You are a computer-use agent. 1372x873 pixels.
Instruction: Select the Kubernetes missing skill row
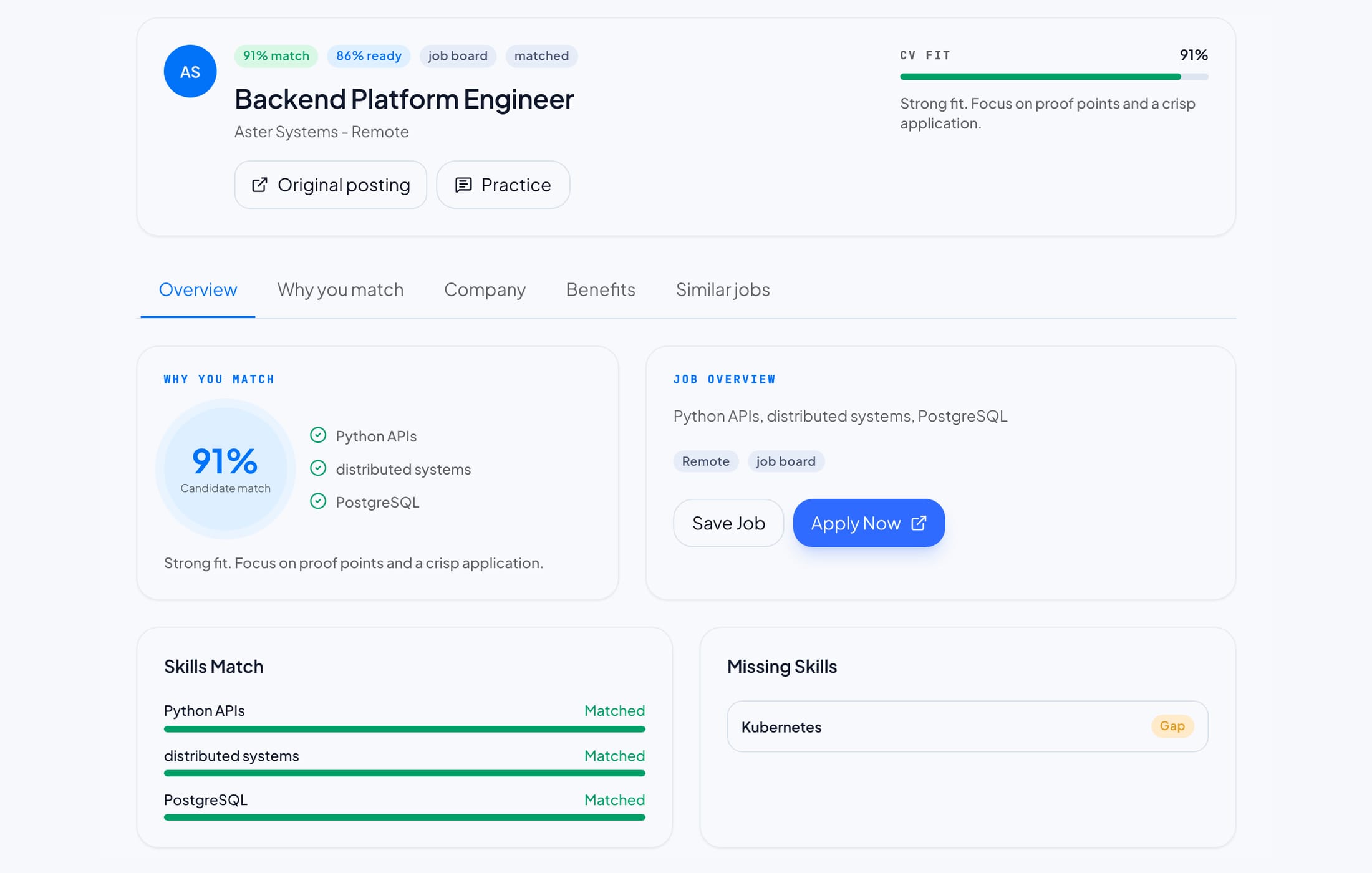pos(967,726)
